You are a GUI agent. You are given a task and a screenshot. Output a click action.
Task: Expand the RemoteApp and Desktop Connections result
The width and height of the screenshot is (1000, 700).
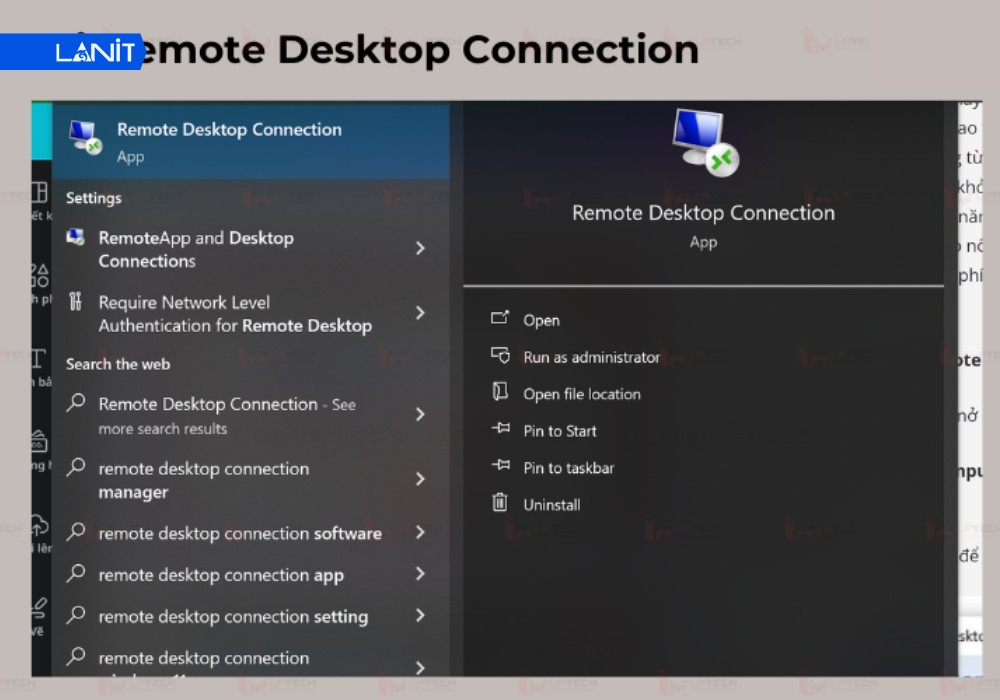tap(419, 249)
